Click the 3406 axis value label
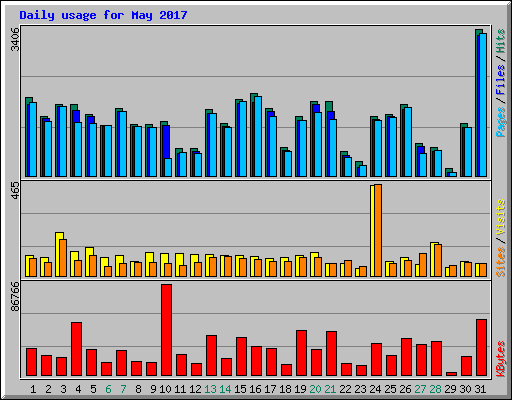Screen dimensions: 512x400 15,39
